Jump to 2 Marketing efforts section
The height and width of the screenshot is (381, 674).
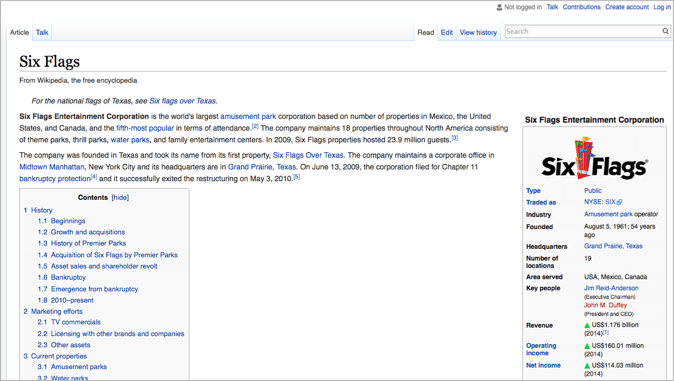pyautogui.click(x=53, y=311)
